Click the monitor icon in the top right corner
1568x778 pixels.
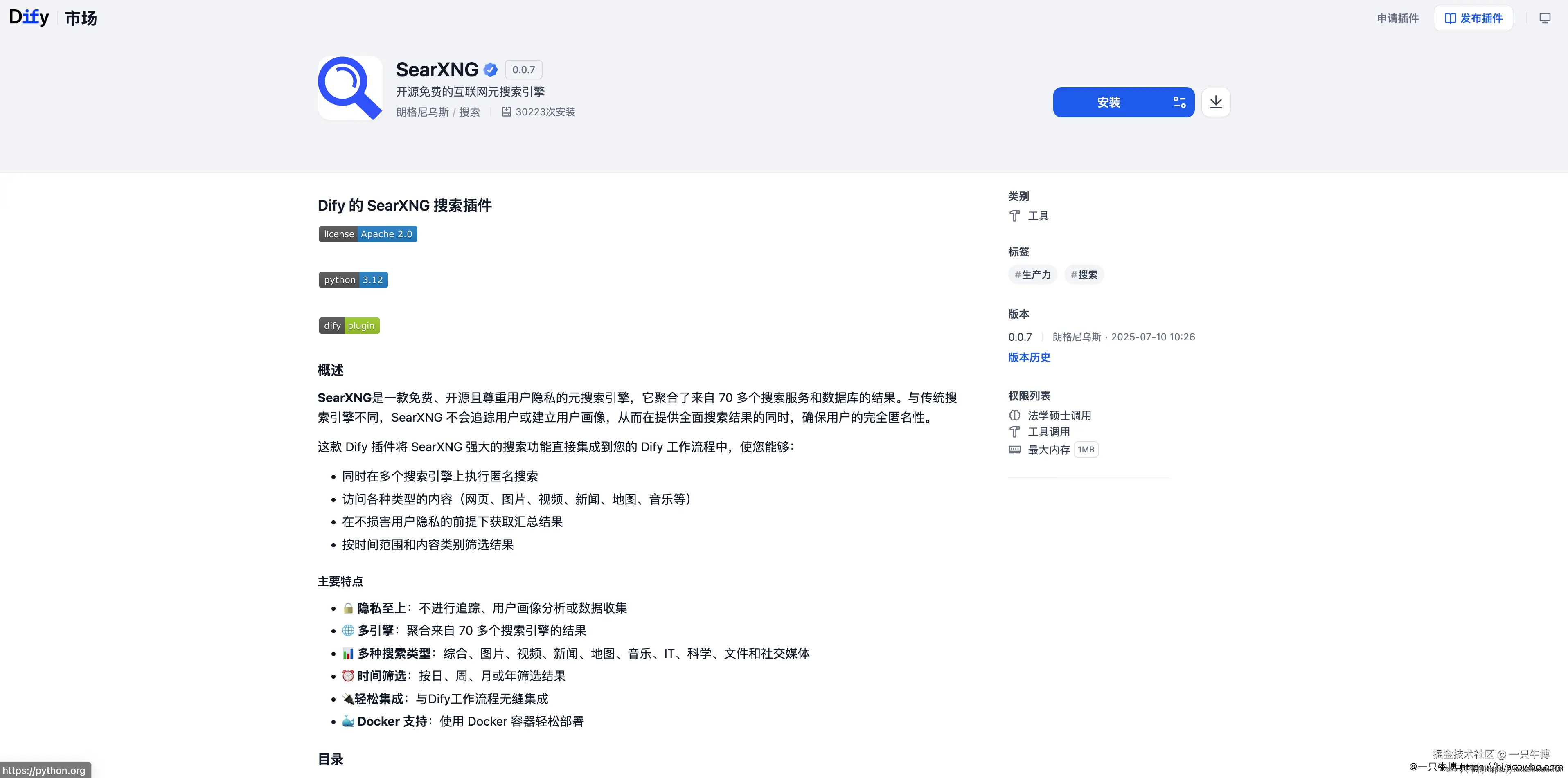coord(1545,18)
